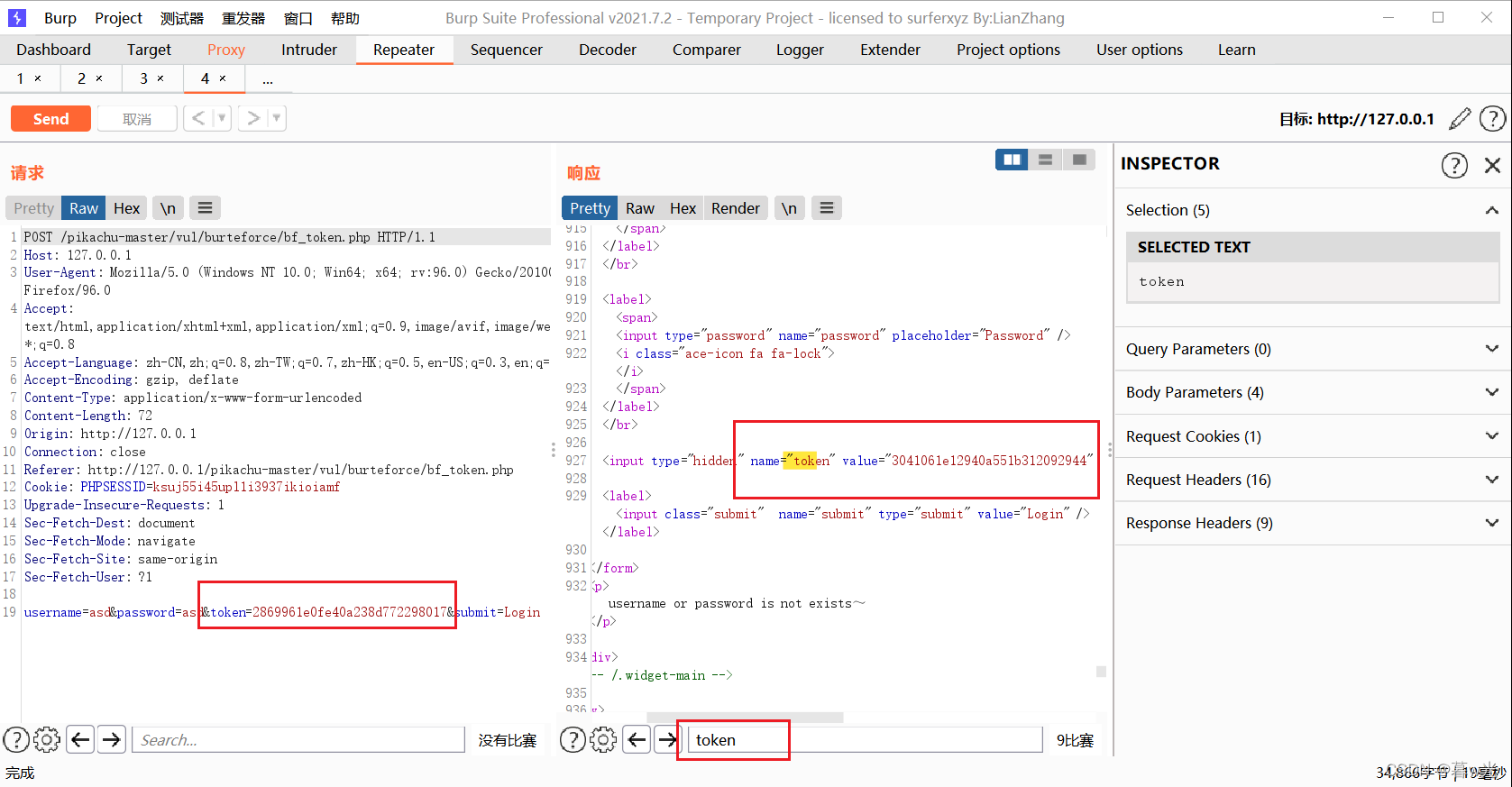
Task: Open the Sequencer tab
Action: coord(506,50)
